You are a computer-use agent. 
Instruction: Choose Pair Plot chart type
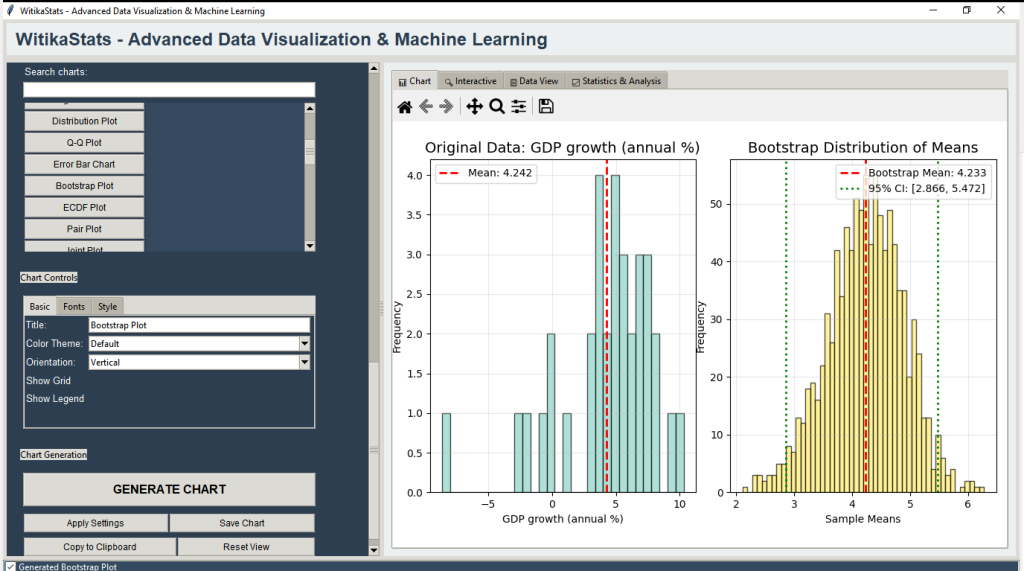(84, 229)
